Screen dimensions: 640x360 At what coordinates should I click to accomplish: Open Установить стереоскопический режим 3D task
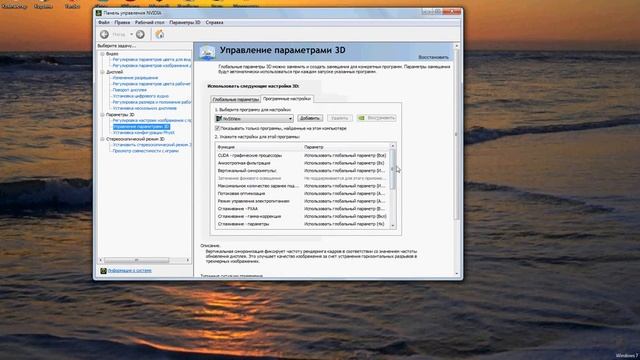(152, 144)
